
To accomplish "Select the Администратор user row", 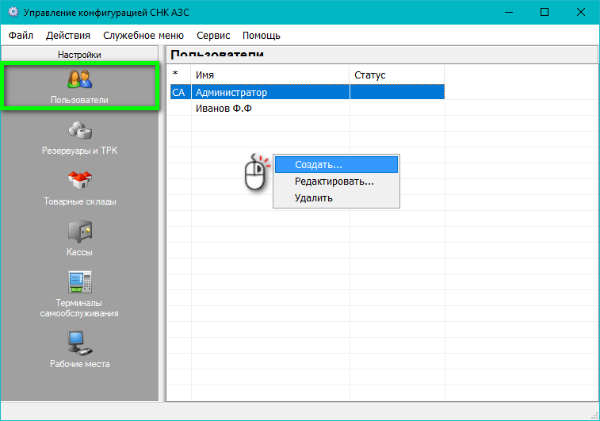I will [x=270, y=92].
